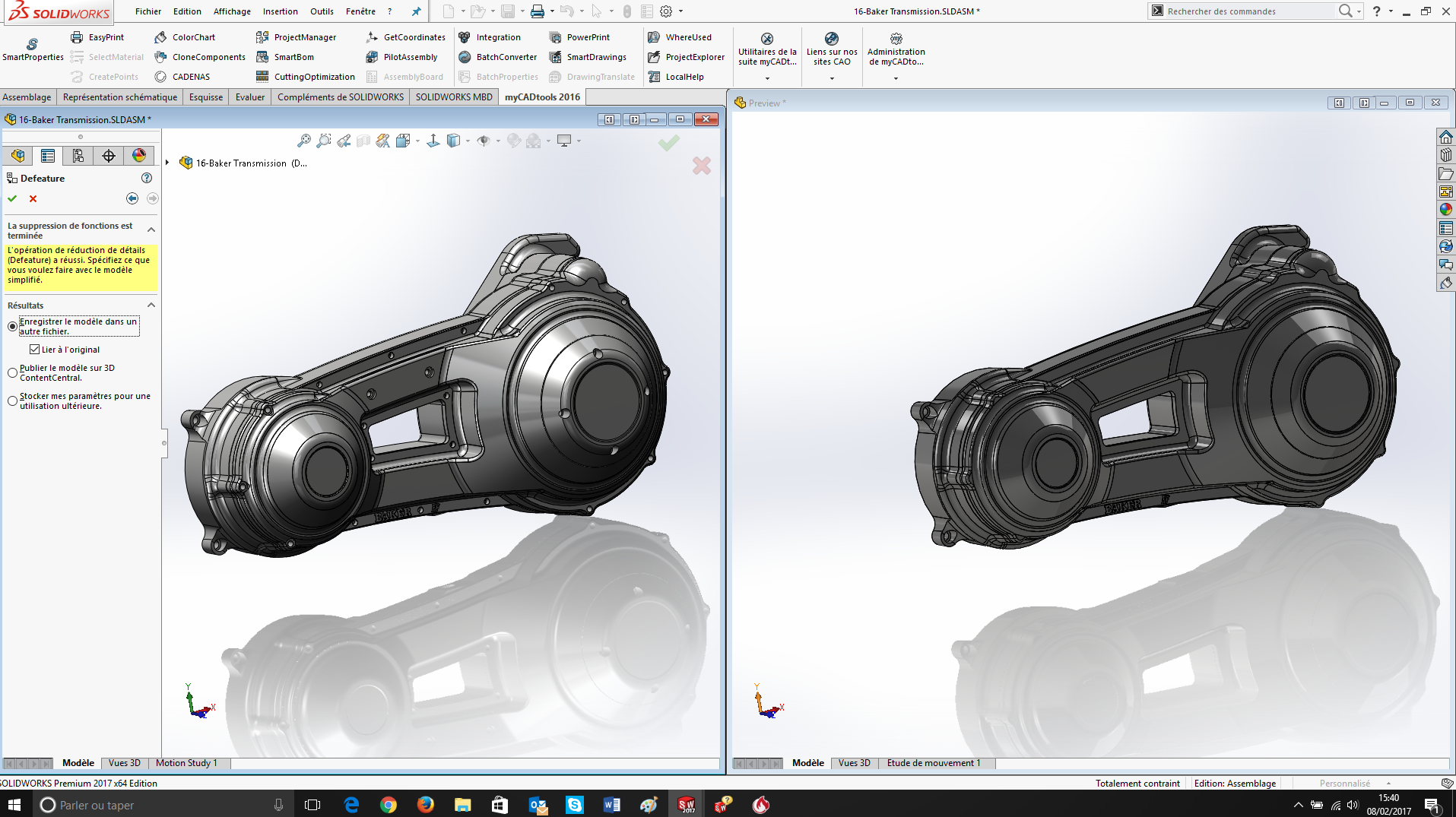Launch the SmartProperties command

33,50
